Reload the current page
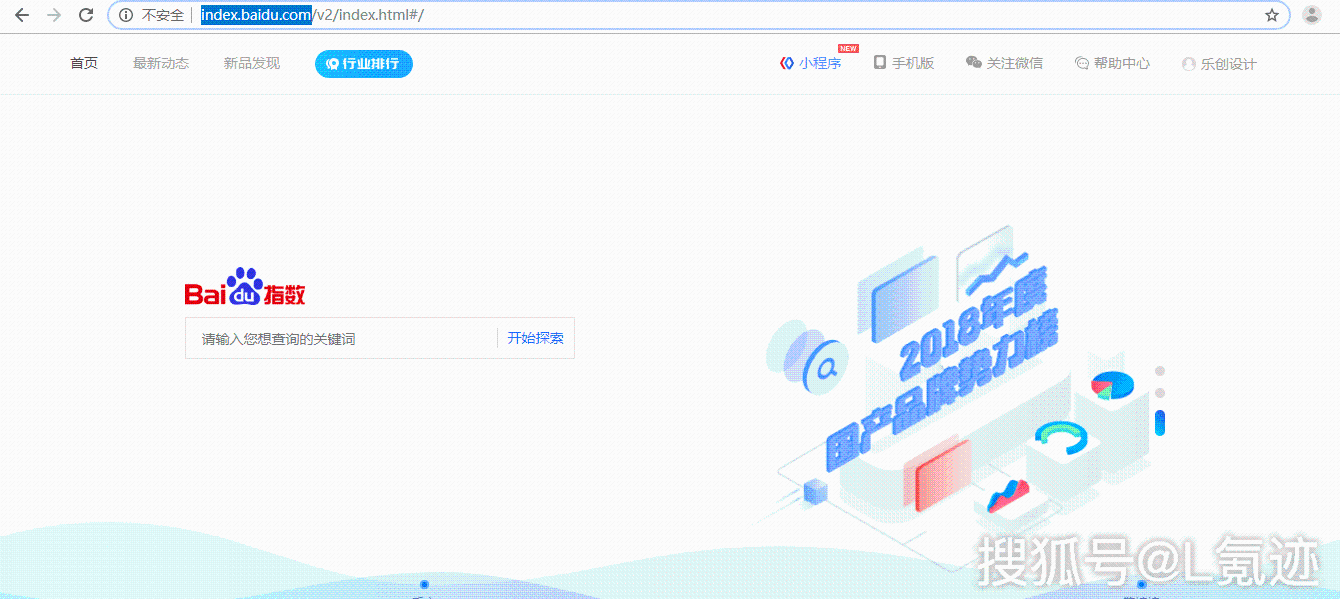 86,15
